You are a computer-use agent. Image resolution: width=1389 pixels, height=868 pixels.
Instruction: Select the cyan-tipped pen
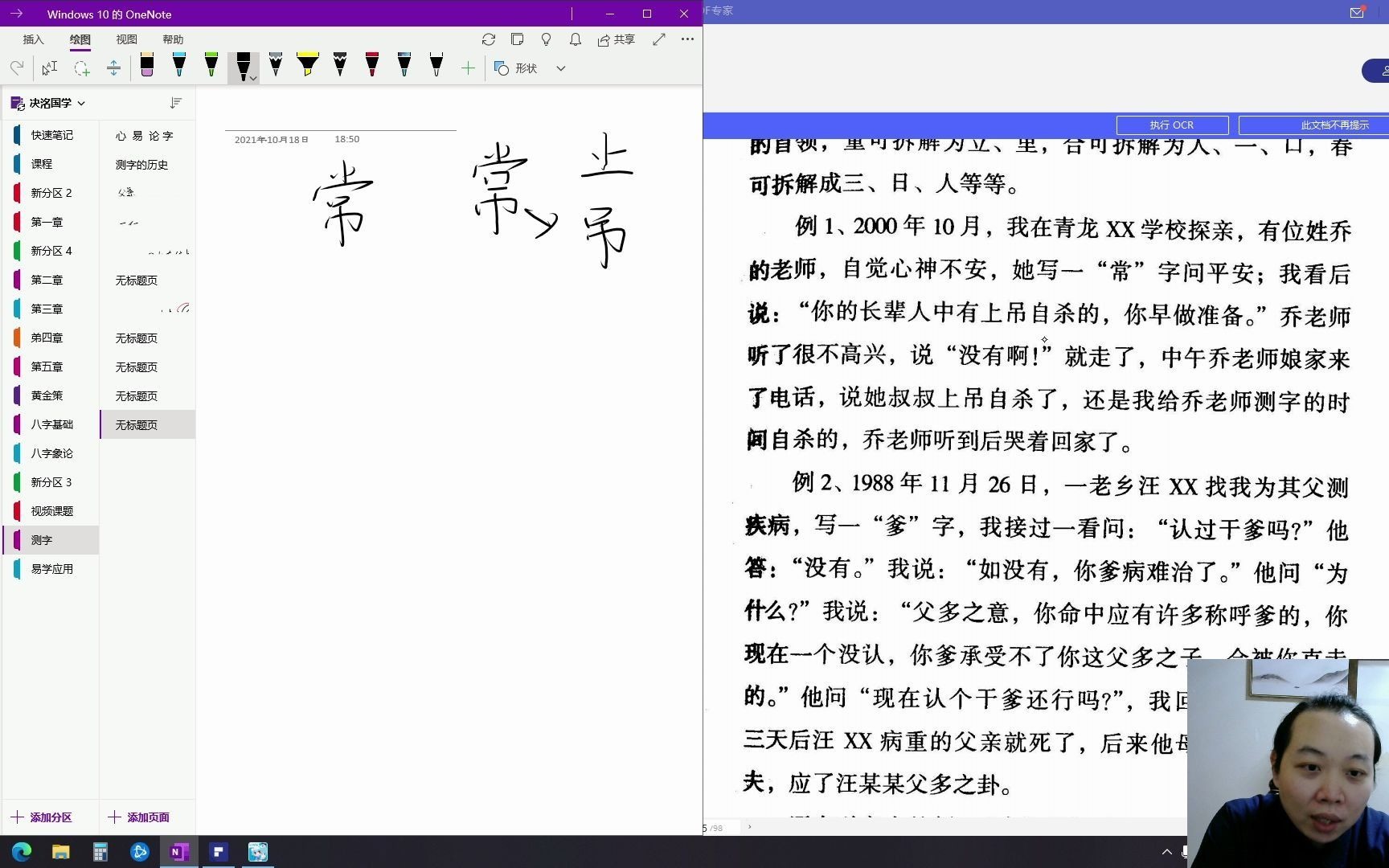pyautogui.click(x=178, y=65)
